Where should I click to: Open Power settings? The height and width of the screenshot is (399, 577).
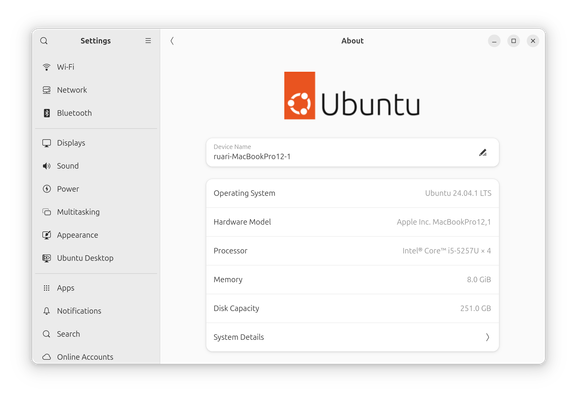(x=96, y=189)
